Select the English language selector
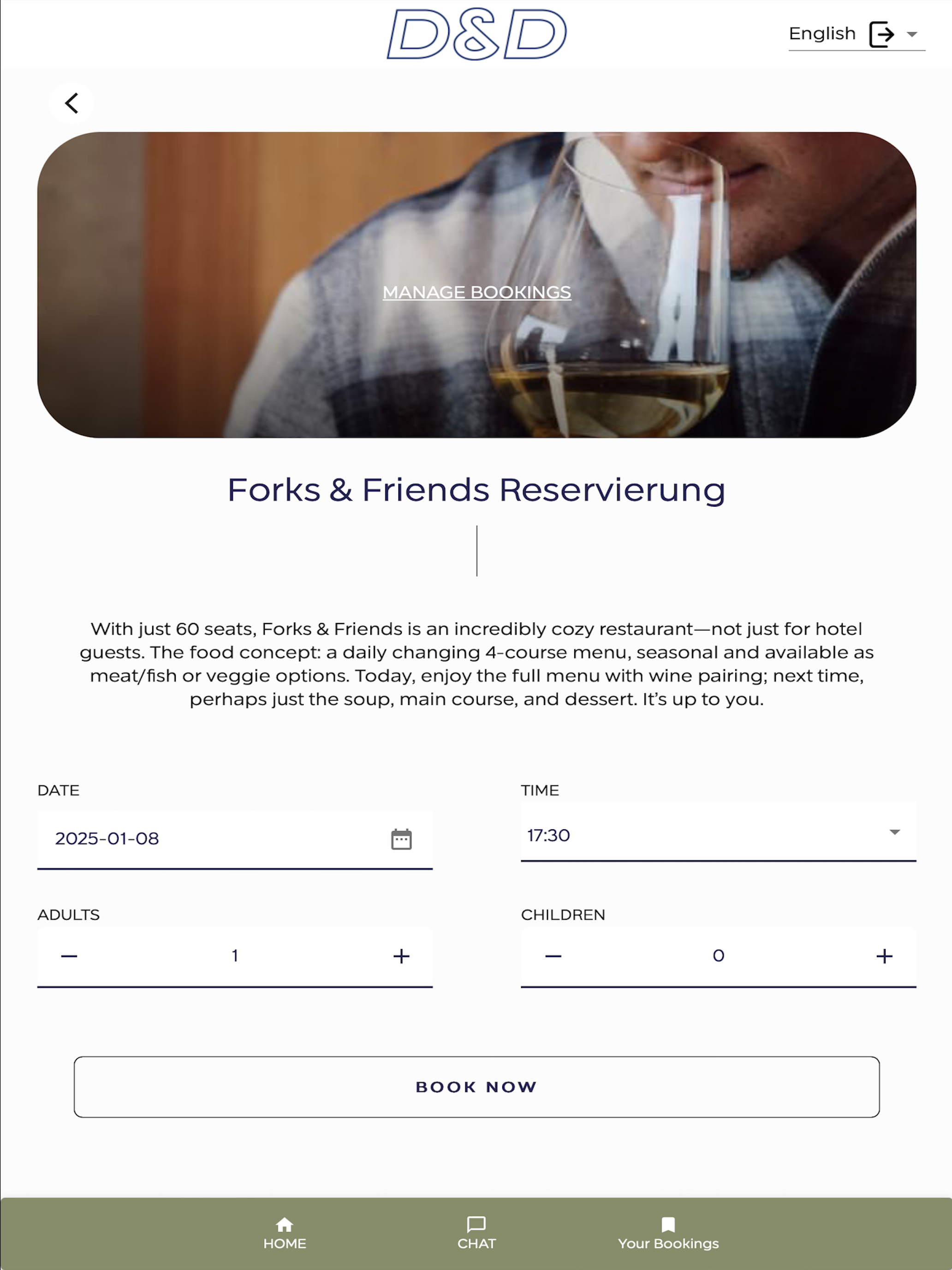This screenshot has height=1270, width=952. (x=857, y=35)
